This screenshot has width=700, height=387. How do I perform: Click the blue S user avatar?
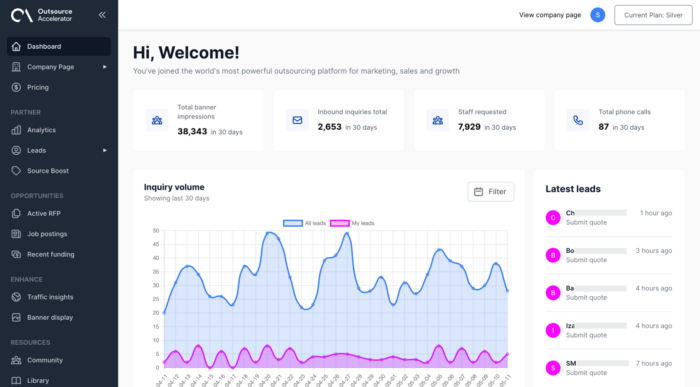point(598,15)
